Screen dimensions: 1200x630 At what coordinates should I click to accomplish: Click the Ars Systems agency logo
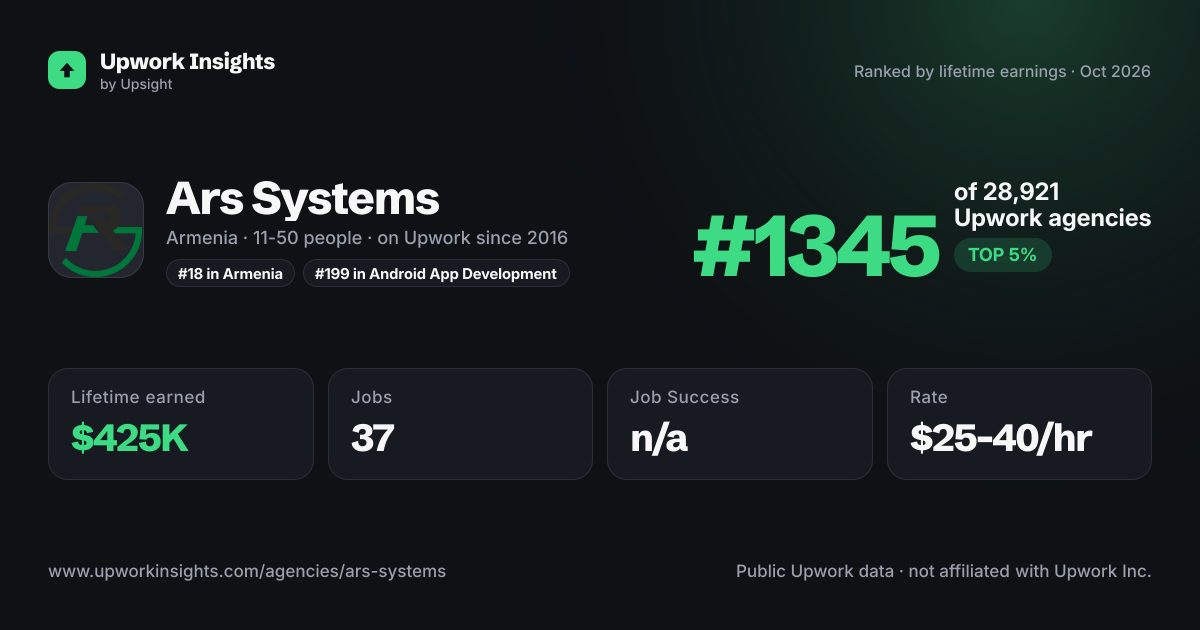tap(96, 230)
